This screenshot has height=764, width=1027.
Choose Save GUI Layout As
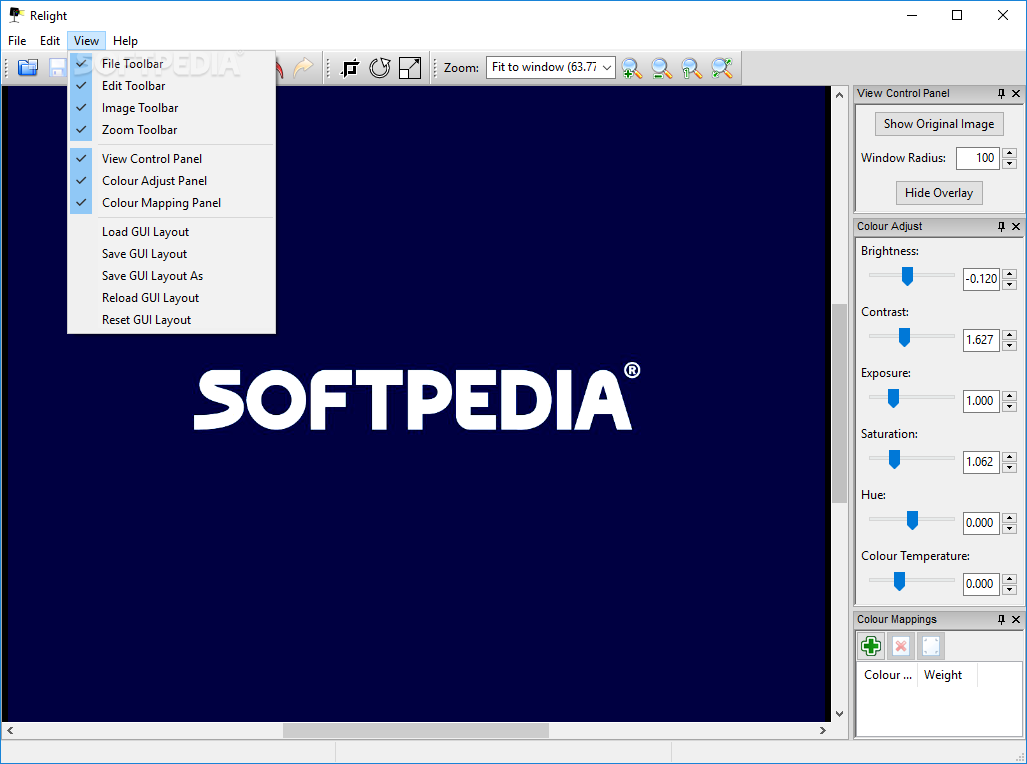tap(172, 276)
